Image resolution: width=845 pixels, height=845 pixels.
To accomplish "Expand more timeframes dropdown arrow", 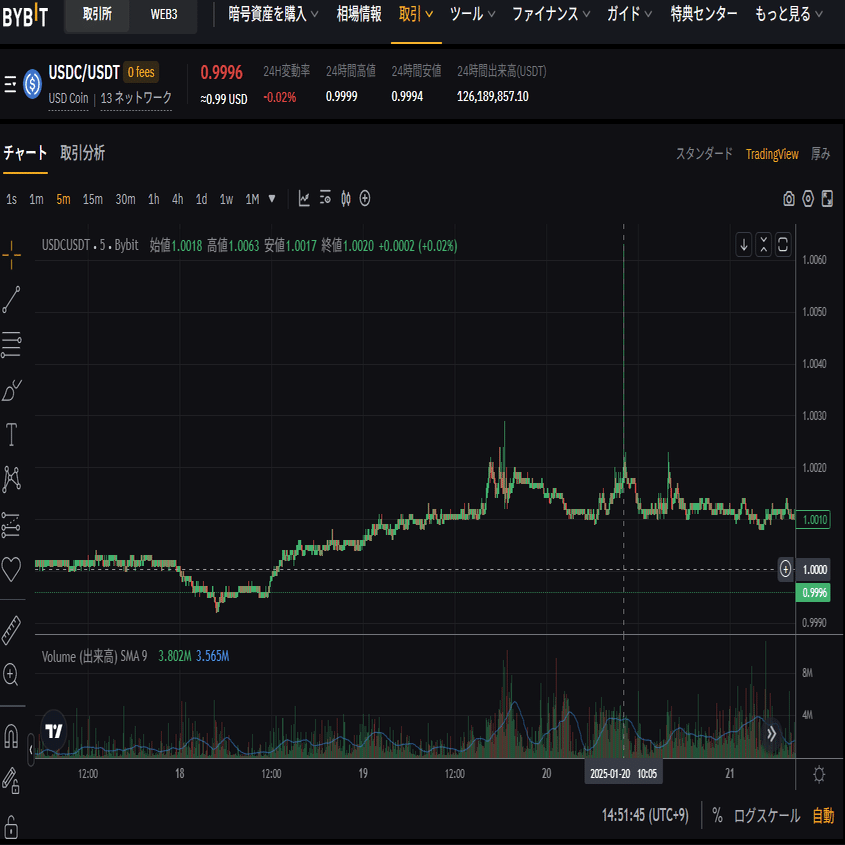I will [272, 199].
